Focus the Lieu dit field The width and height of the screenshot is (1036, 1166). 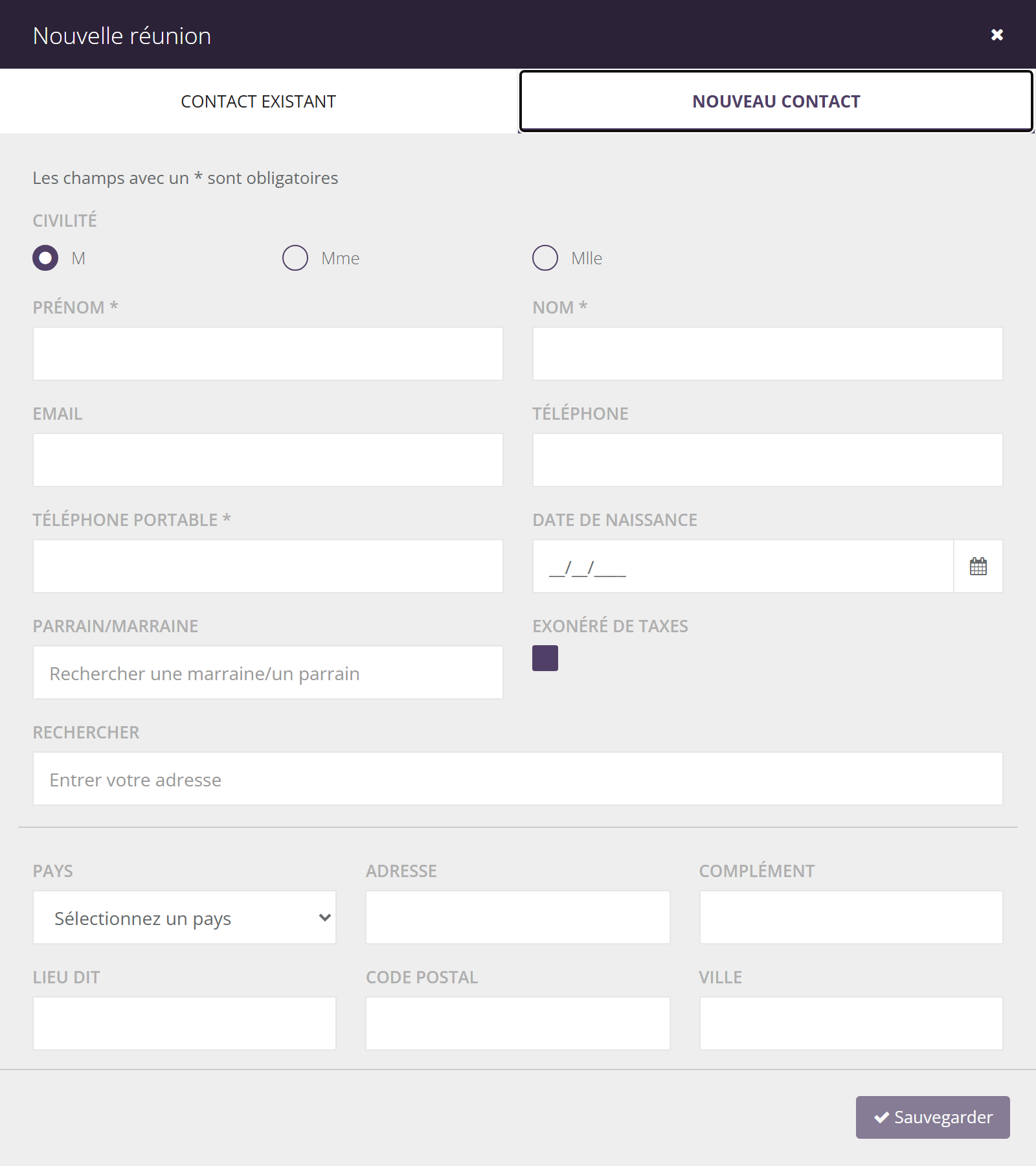[x=185, y=1023]
